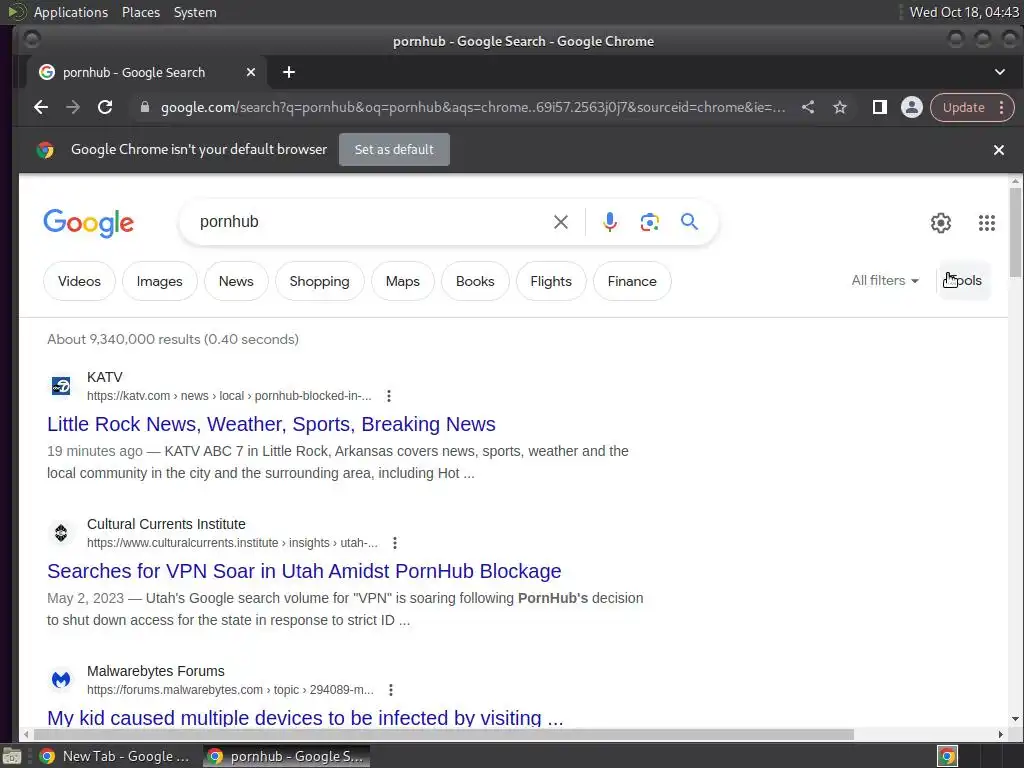The height and width of the screenshot is (768, 1024).
Task: Click the katv.com URL breadcrumb
Action: (x=229, y=396)
